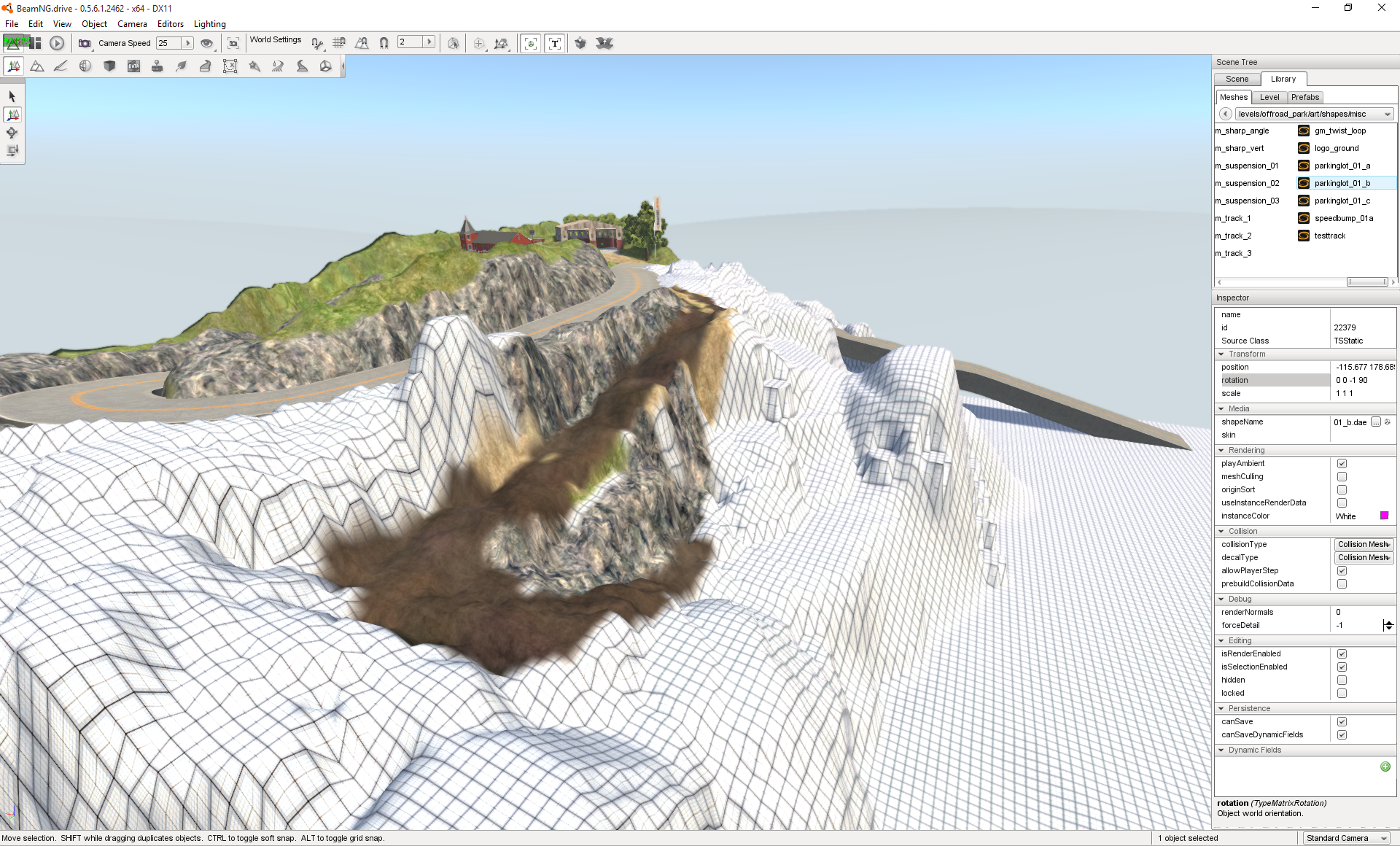Open the Standard Camera dropdown
The image size is (1400, 846).
tap(1346, 838)
